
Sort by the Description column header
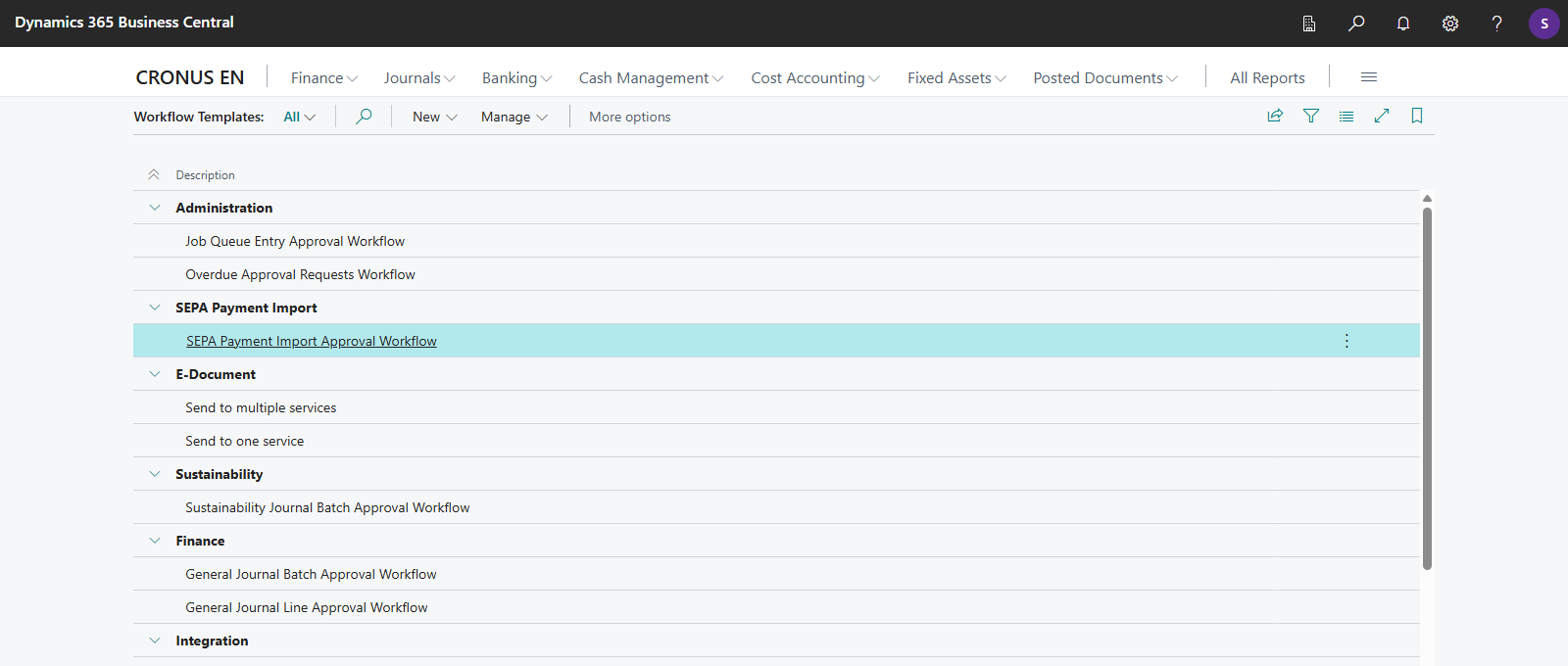[205, 175]
